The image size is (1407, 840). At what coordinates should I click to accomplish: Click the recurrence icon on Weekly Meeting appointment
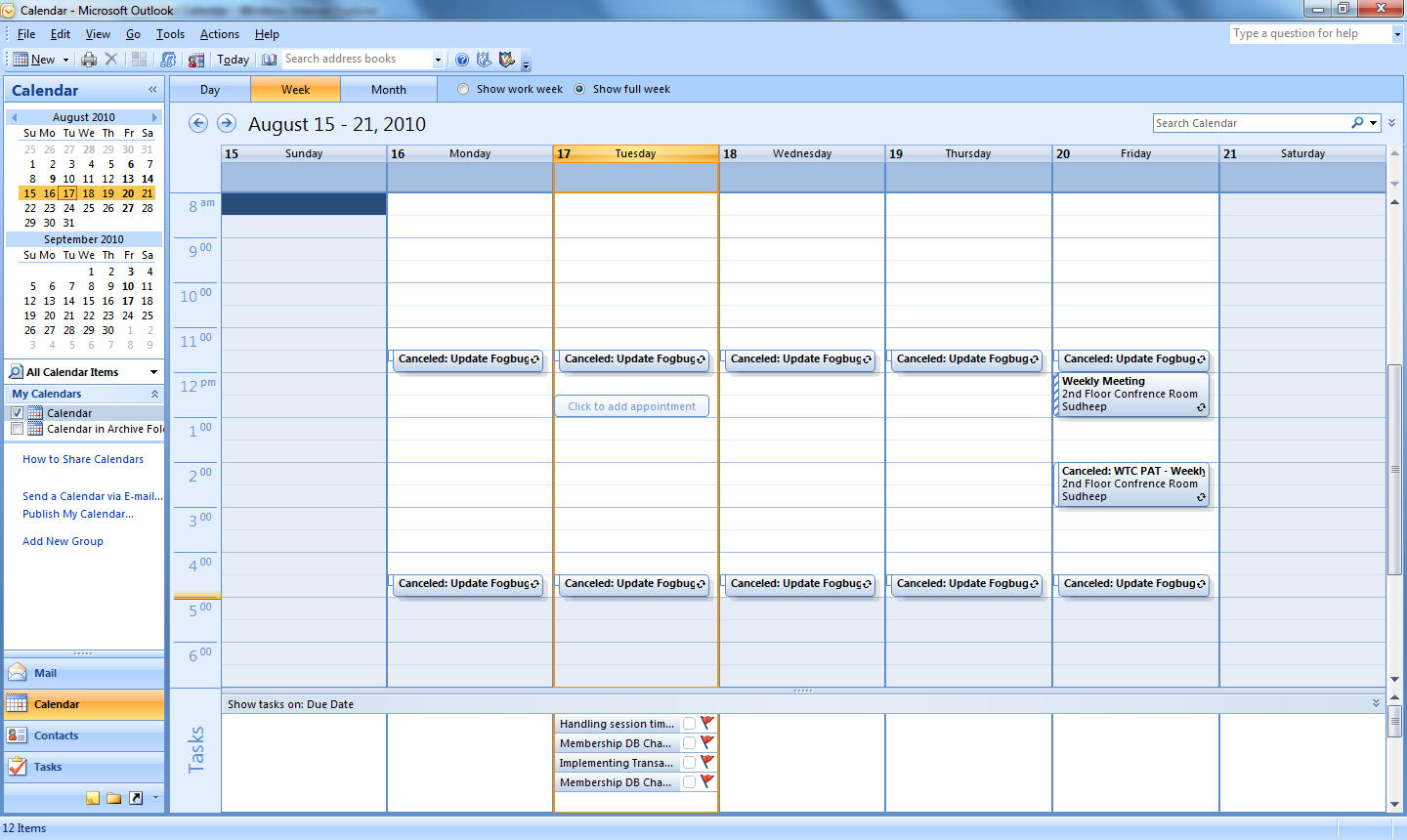pos(1201,407)
